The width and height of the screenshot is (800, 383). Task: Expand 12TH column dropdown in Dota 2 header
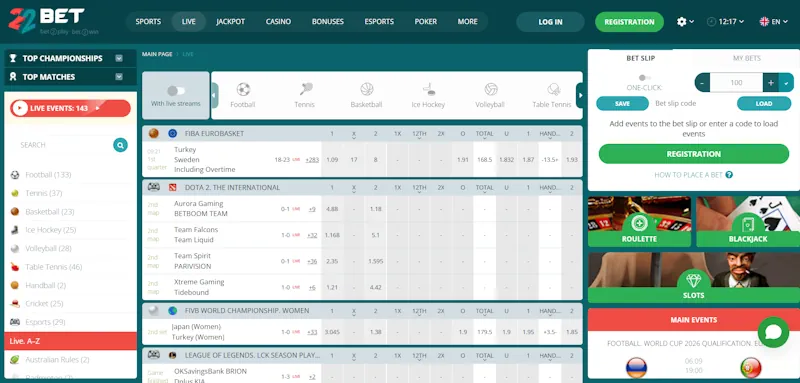pyautogui.click(x=419, y=192)
